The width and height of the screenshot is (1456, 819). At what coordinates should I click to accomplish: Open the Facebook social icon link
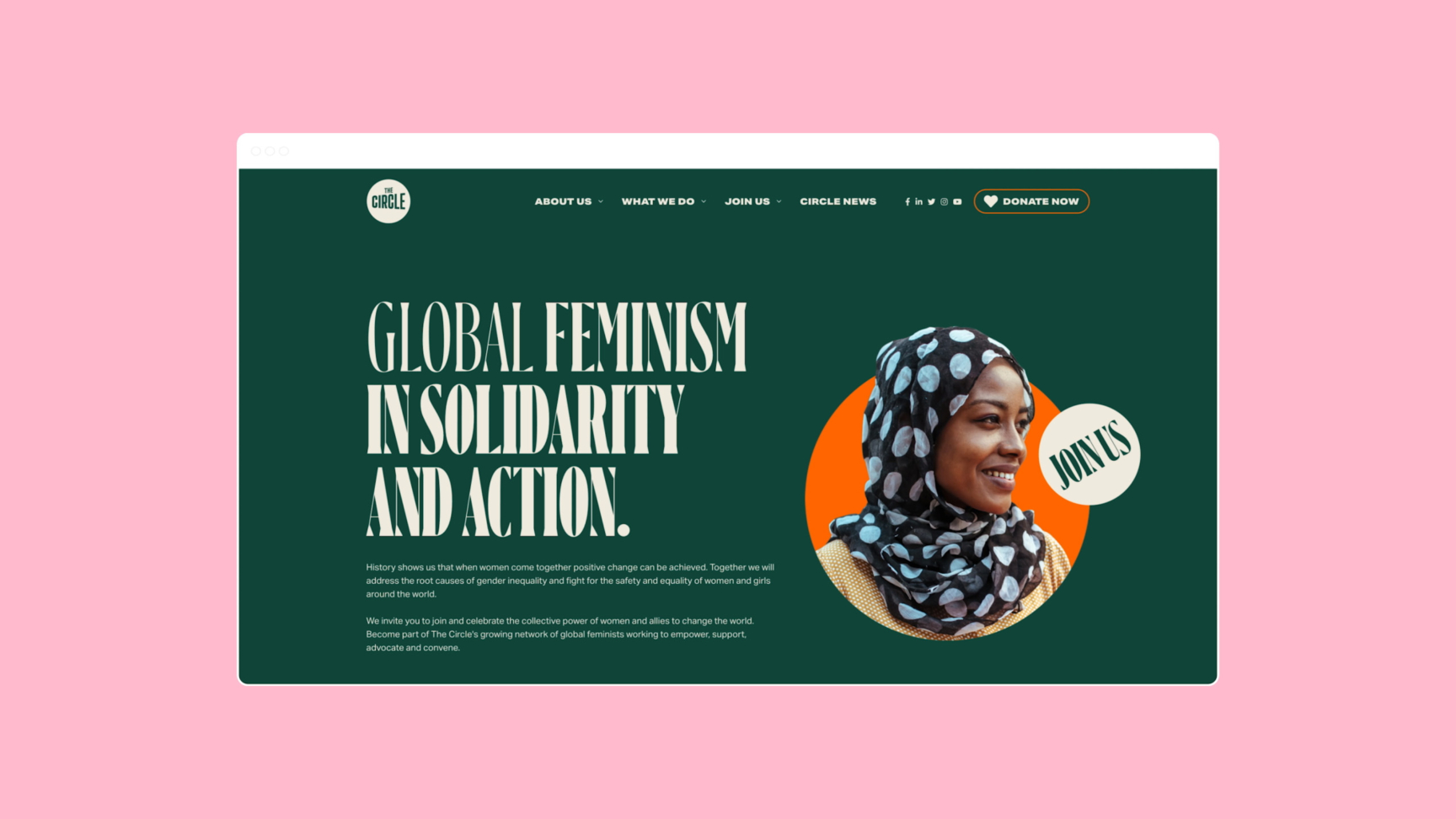coord(907,202)
